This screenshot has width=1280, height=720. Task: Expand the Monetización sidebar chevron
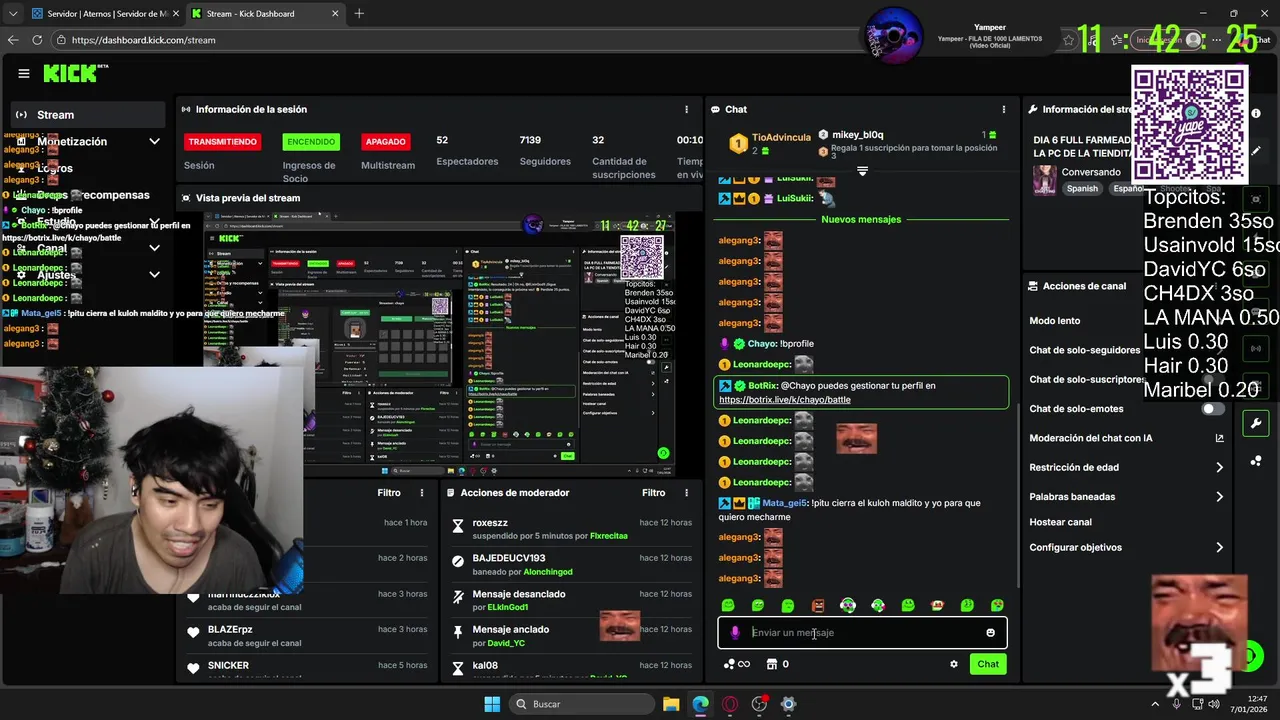[x=154, y=142]
